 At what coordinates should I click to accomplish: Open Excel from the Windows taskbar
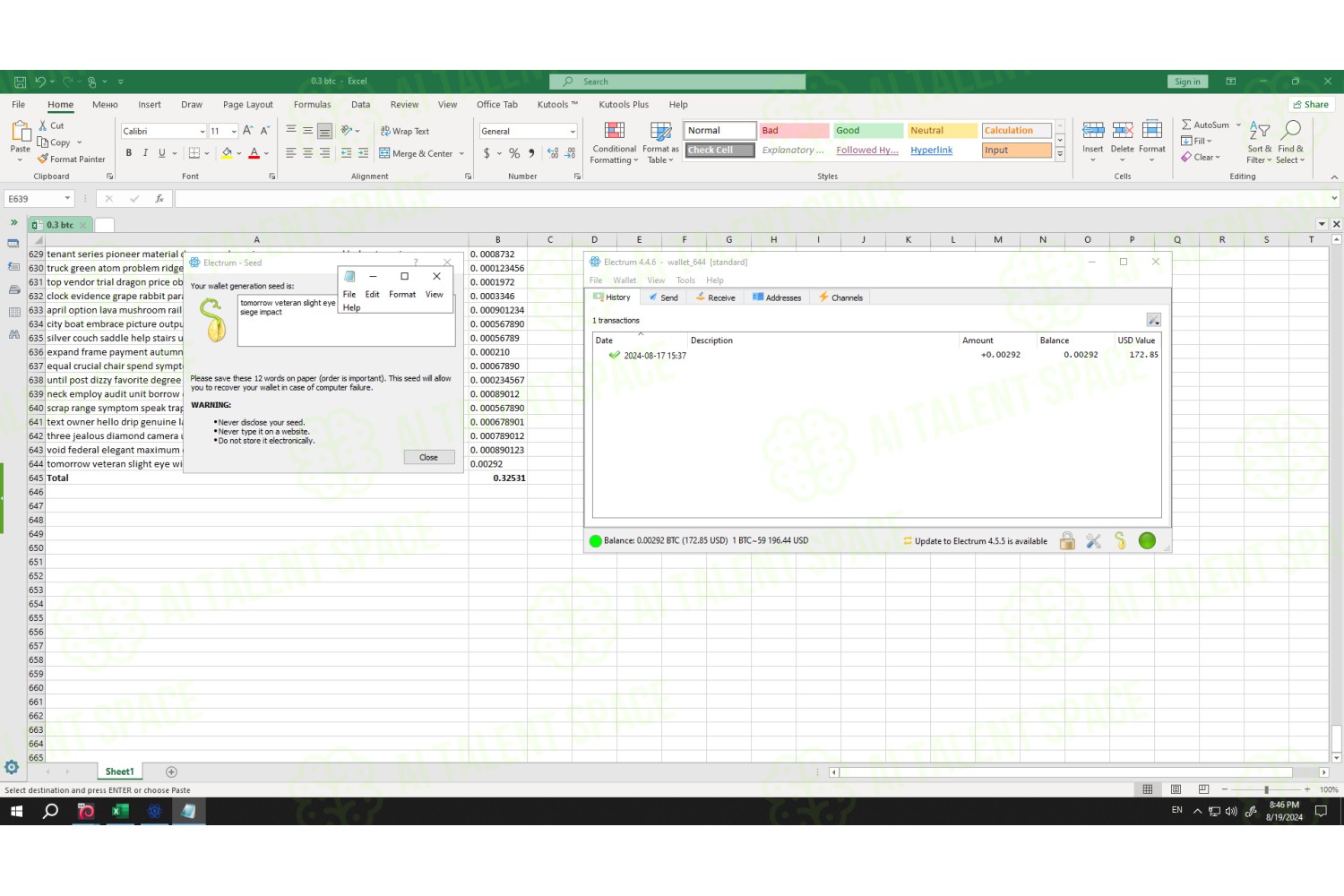point(119,811)
